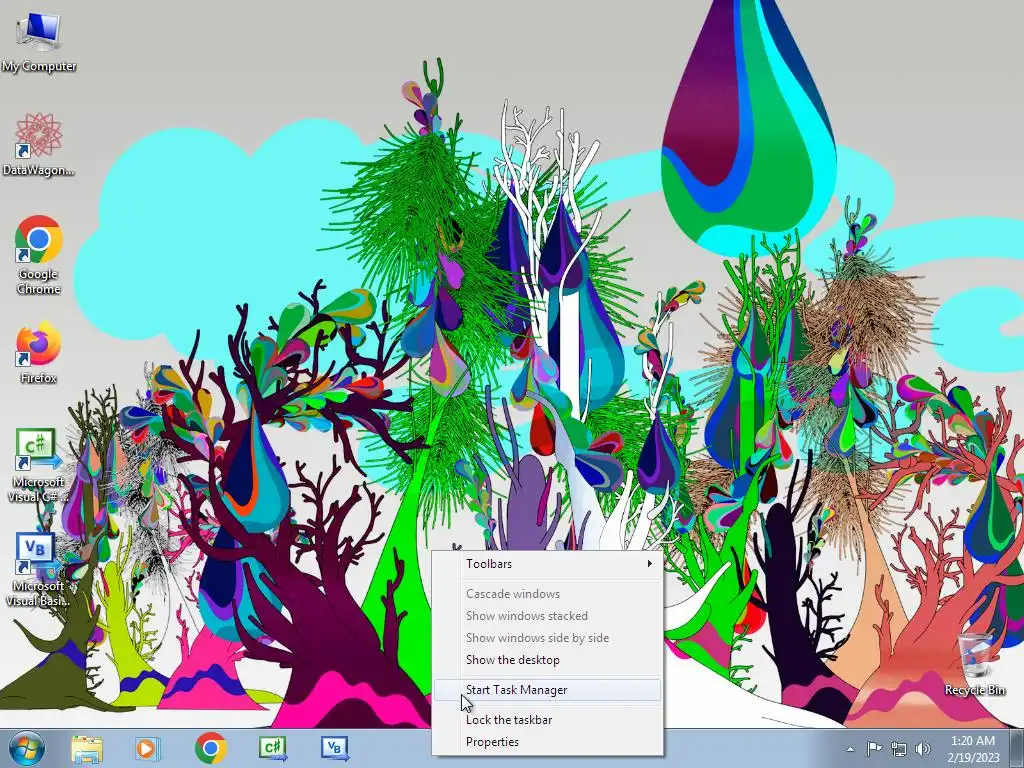
Task: Open taskbar Properties menu item
Action: (547, 742)
